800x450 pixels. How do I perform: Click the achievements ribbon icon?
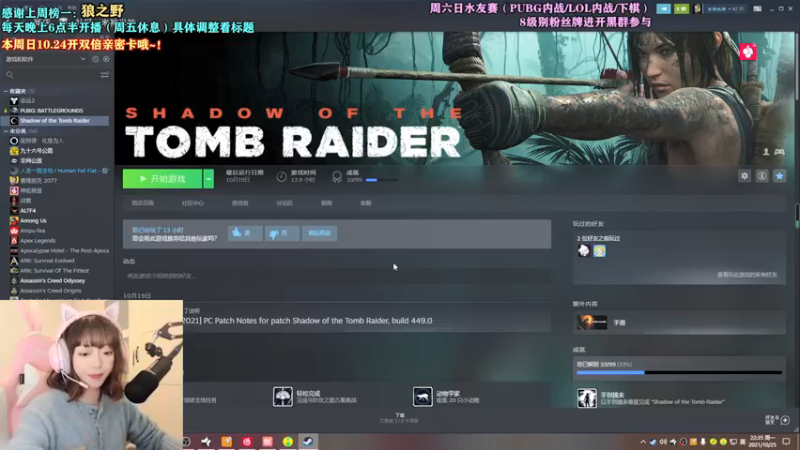click(x=337, y=177)
